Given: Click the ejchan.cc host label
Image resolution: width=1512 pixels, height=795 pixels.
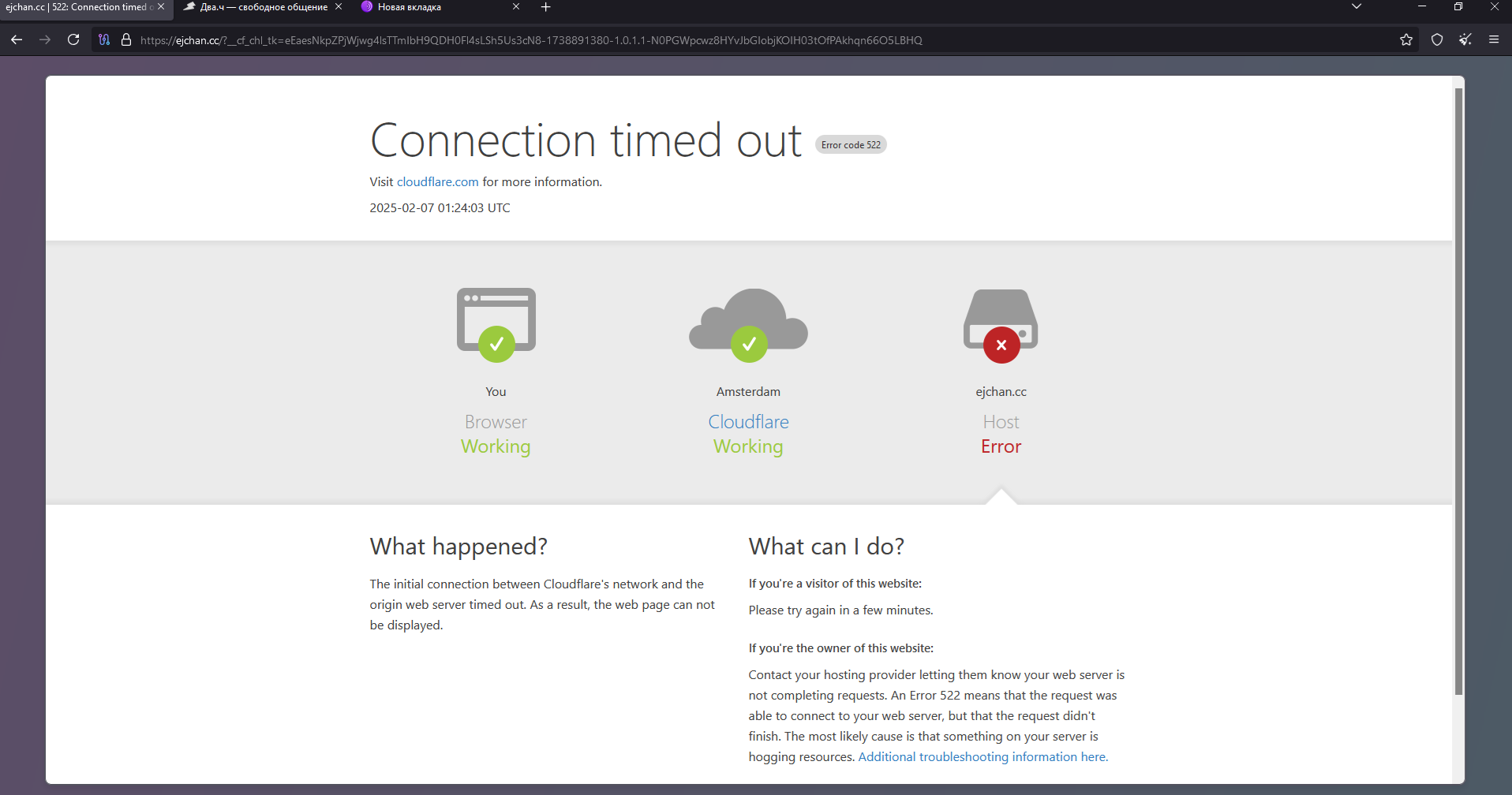Looking at the screenshot, I should [1001, 392].
